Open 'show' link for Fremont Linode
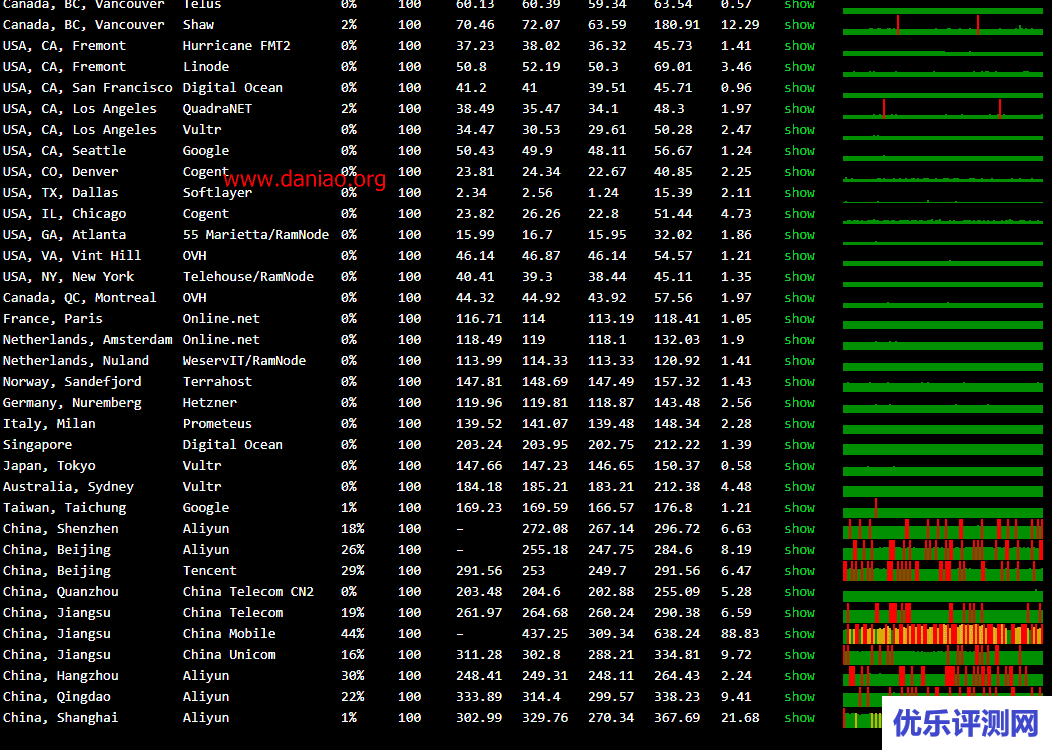Viewport: 1052px width, 750px height. point(800,66)
